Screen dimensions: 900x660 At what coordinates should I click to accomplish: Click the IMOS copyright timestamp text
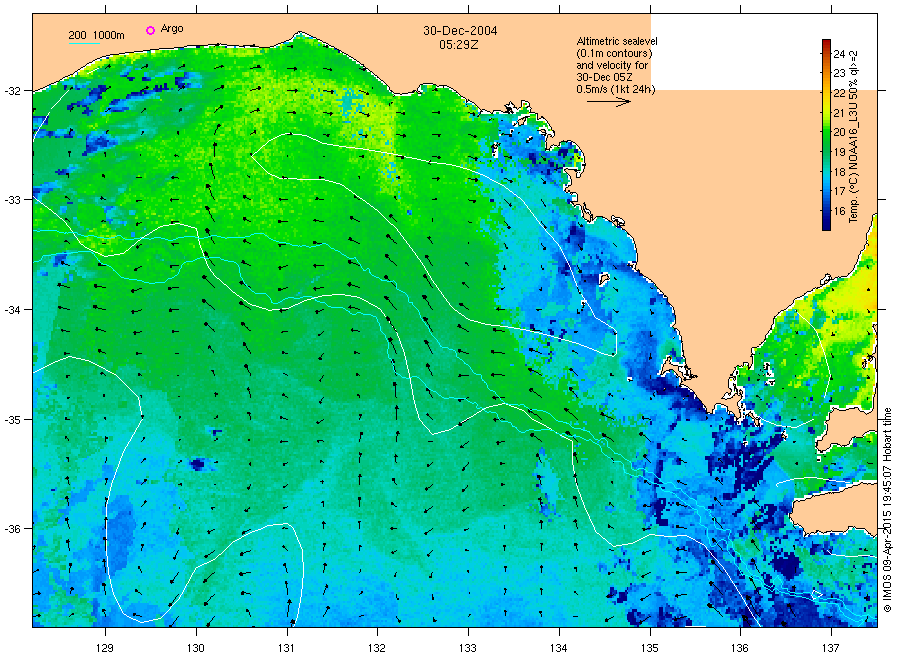[887, 510]
